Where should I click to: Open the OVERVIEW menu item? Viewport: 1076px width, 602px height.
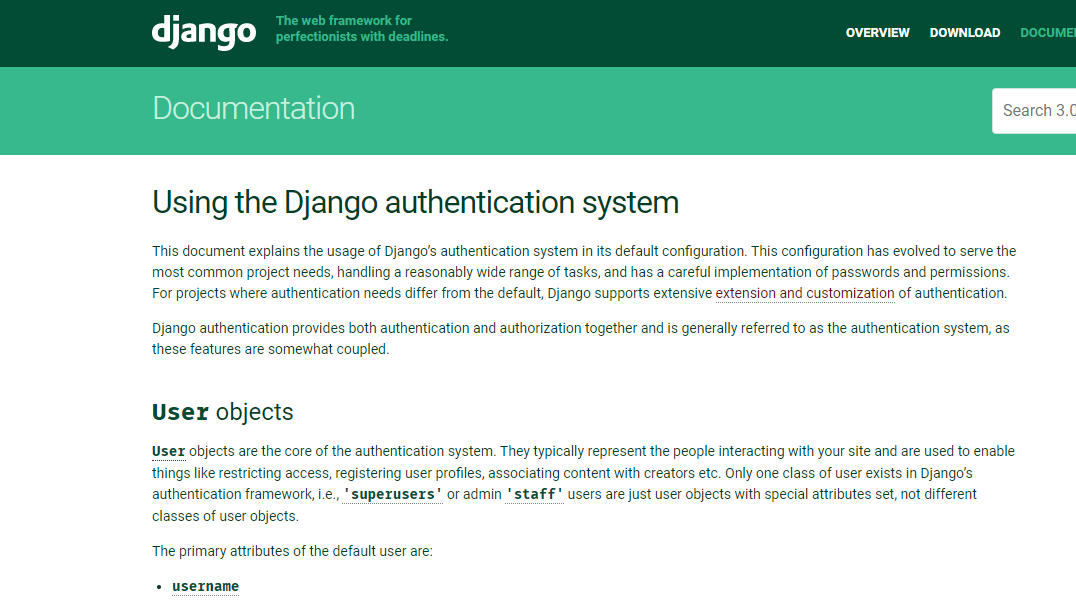[x=877, y=32]
